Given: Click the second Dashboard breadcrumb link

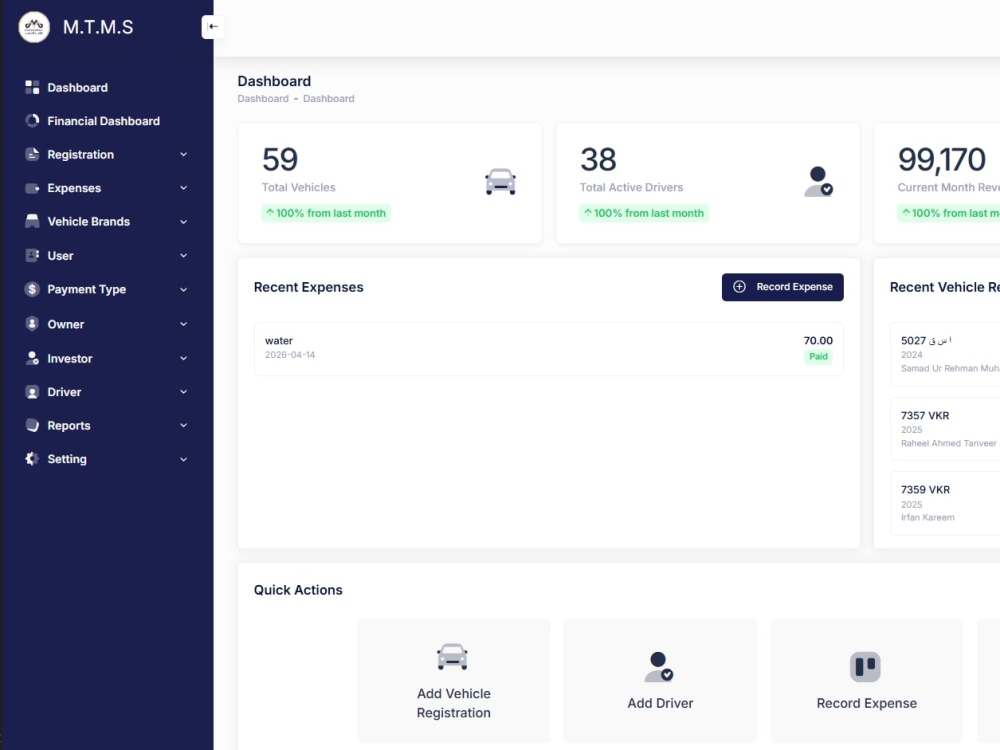Looking at the screenshot, I should click(x=328, y=98).
